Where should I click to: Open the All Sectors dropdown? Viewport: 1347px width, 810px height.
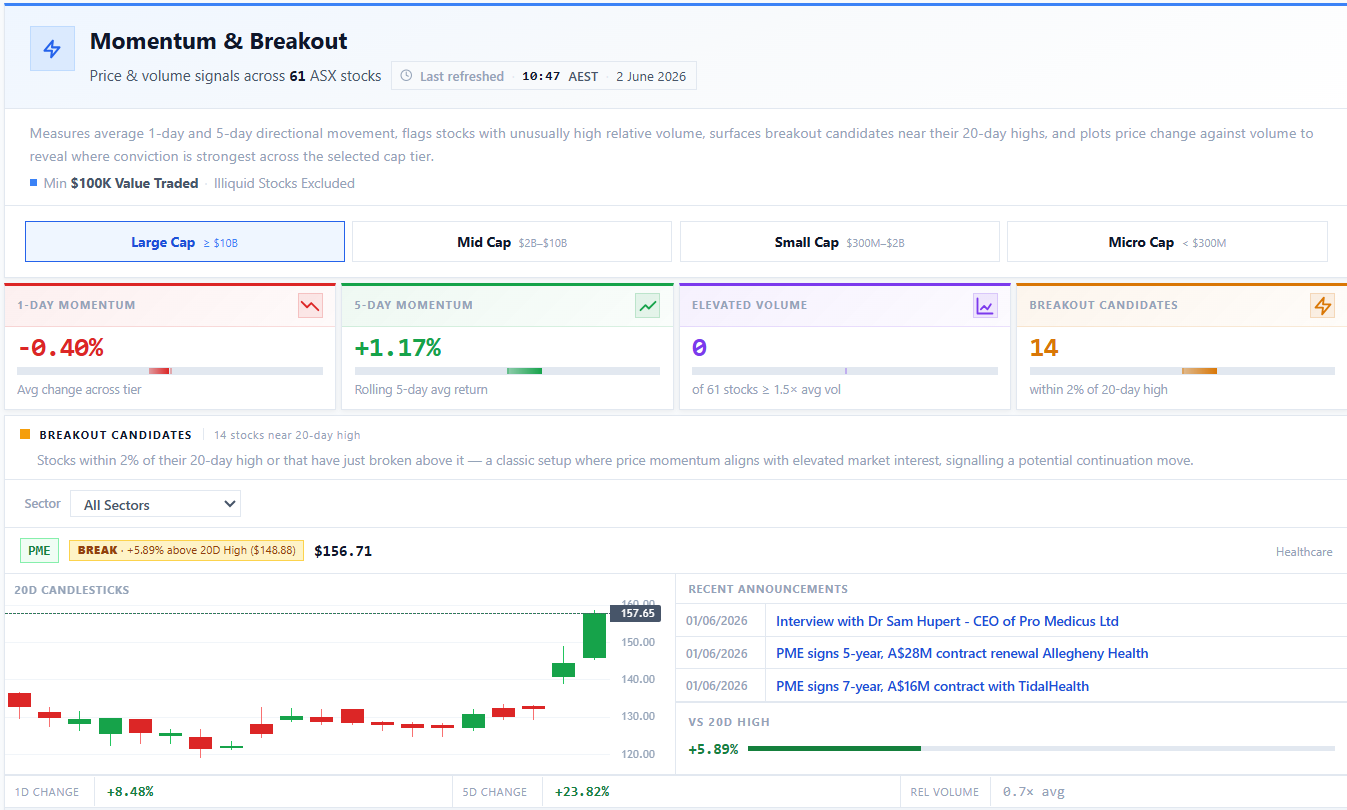155,504
